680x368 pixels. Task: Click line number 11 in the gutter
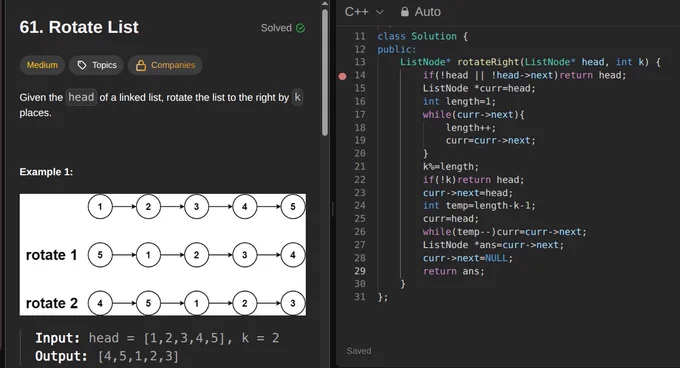point(360,36)
